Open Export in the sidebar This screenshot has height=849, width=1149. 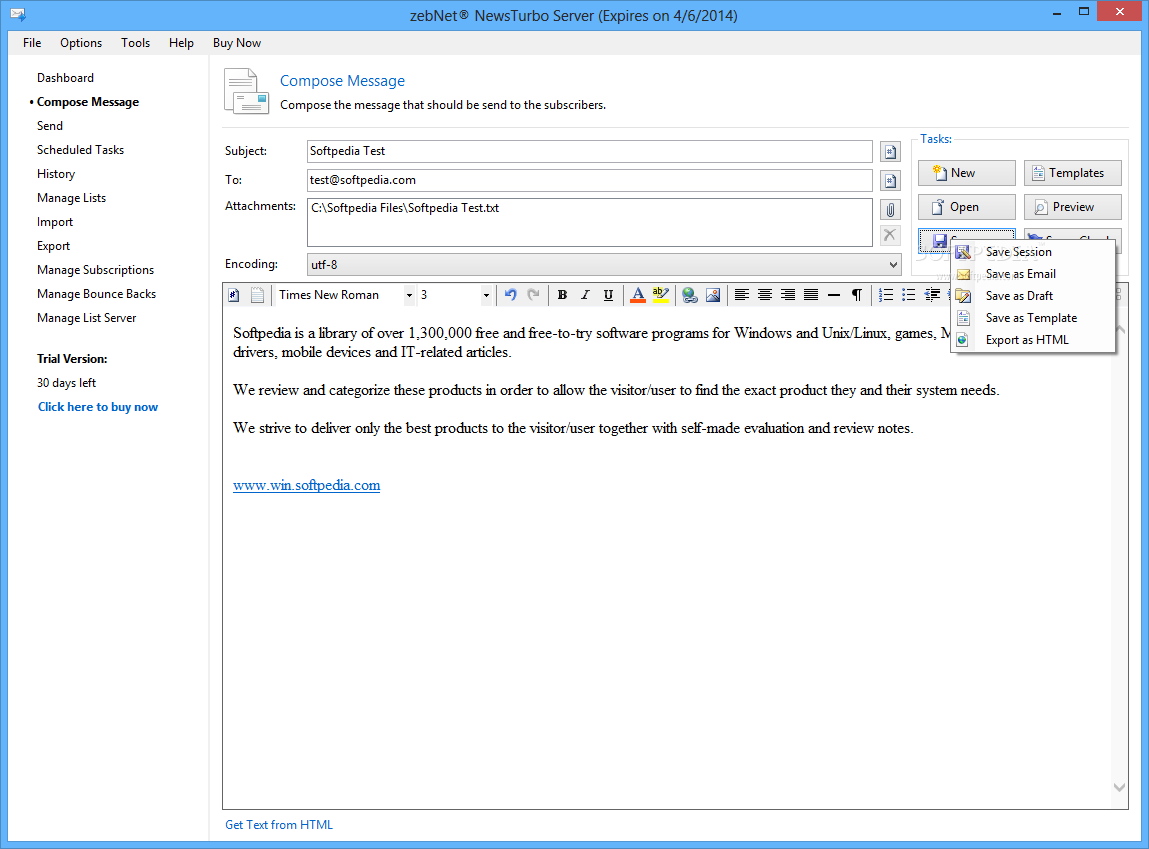53,246
